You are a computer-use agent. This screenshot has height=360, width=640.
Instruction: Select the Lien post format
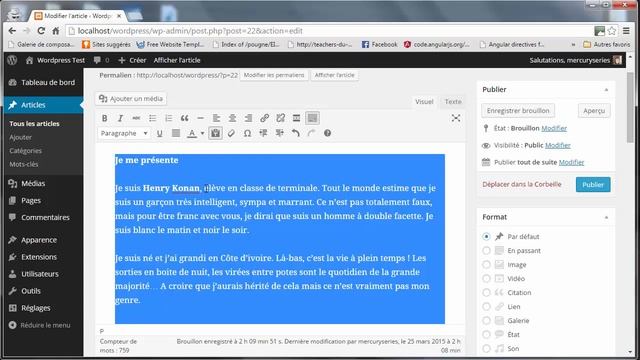pyautogui.click(x=486, y=307)
